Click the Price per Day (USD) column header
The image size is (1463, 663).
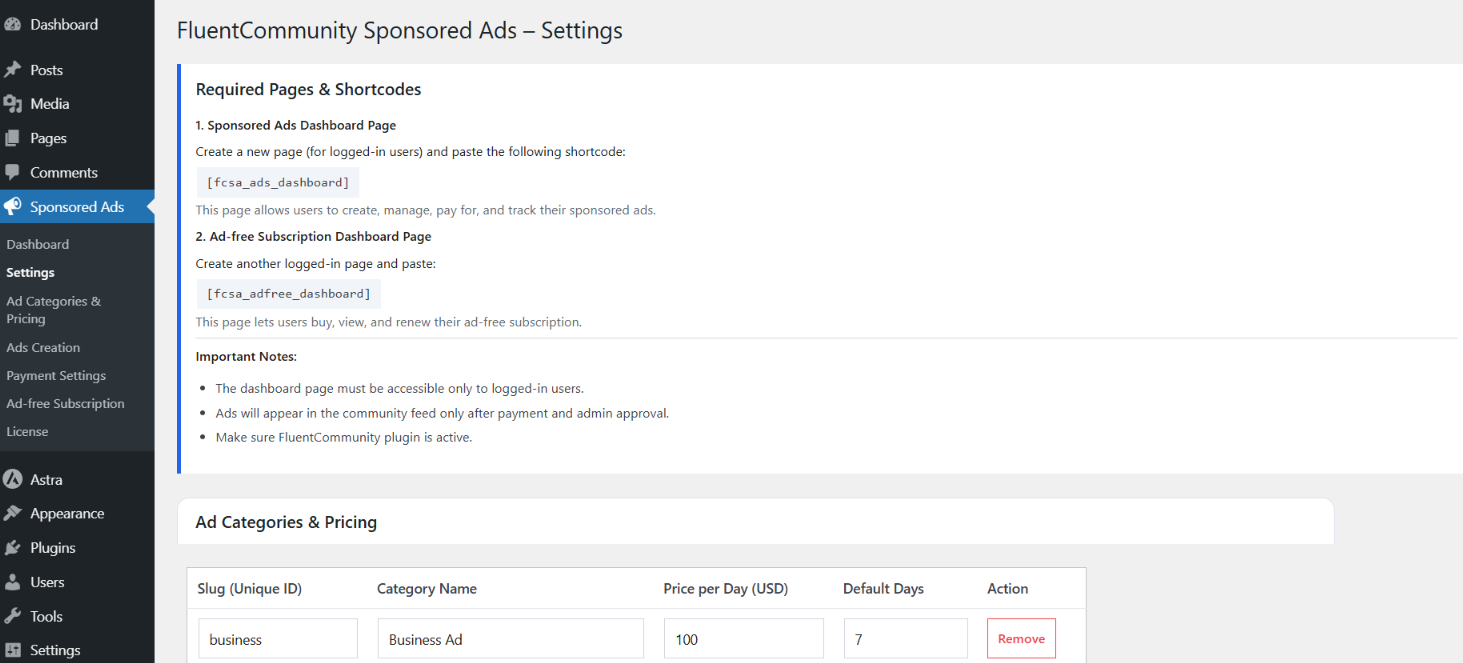[726, 588]
